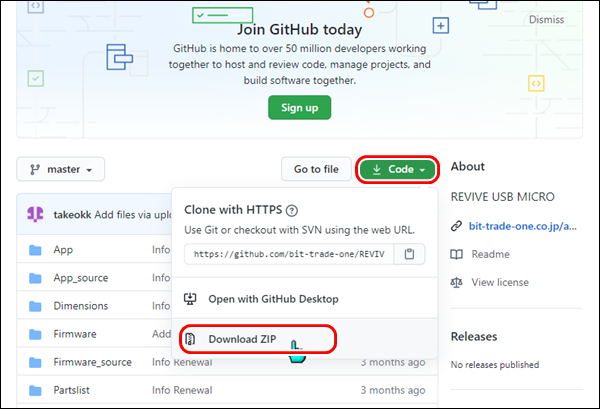The height and width of the screenshot is (409, 600).
Task: Dismiss the Join GitHub banner
Action: pyautogui.click(x=546, y=20)
